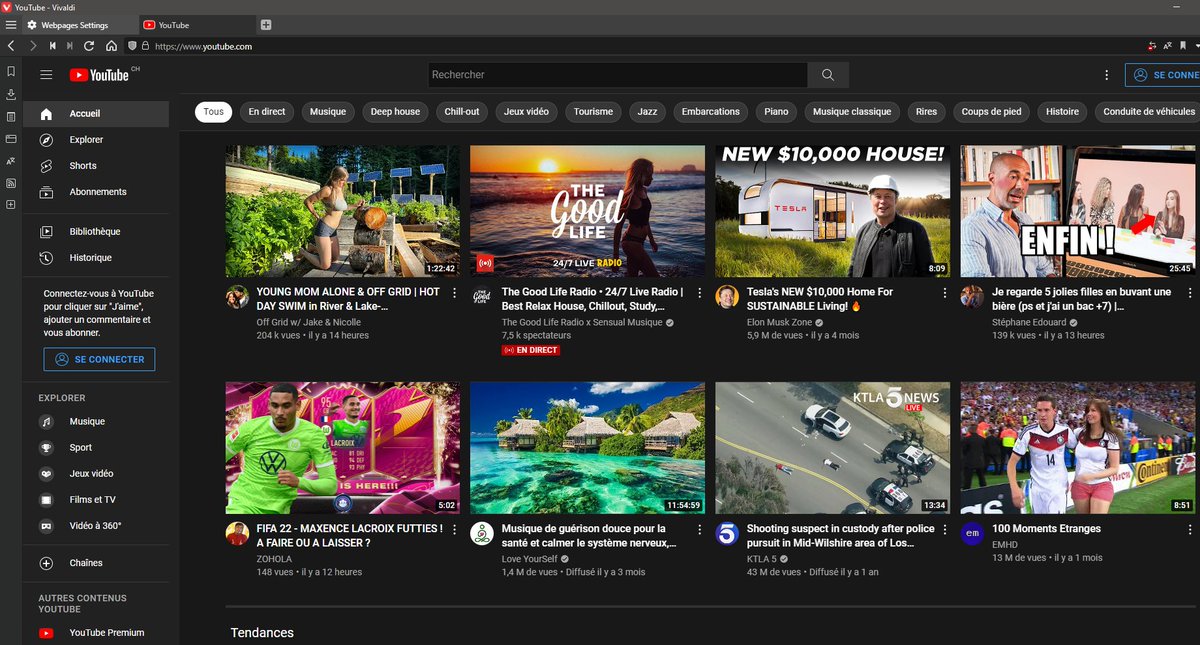
Task: Click the sidebar SE CONNECTER button
Action: (100, 359)
